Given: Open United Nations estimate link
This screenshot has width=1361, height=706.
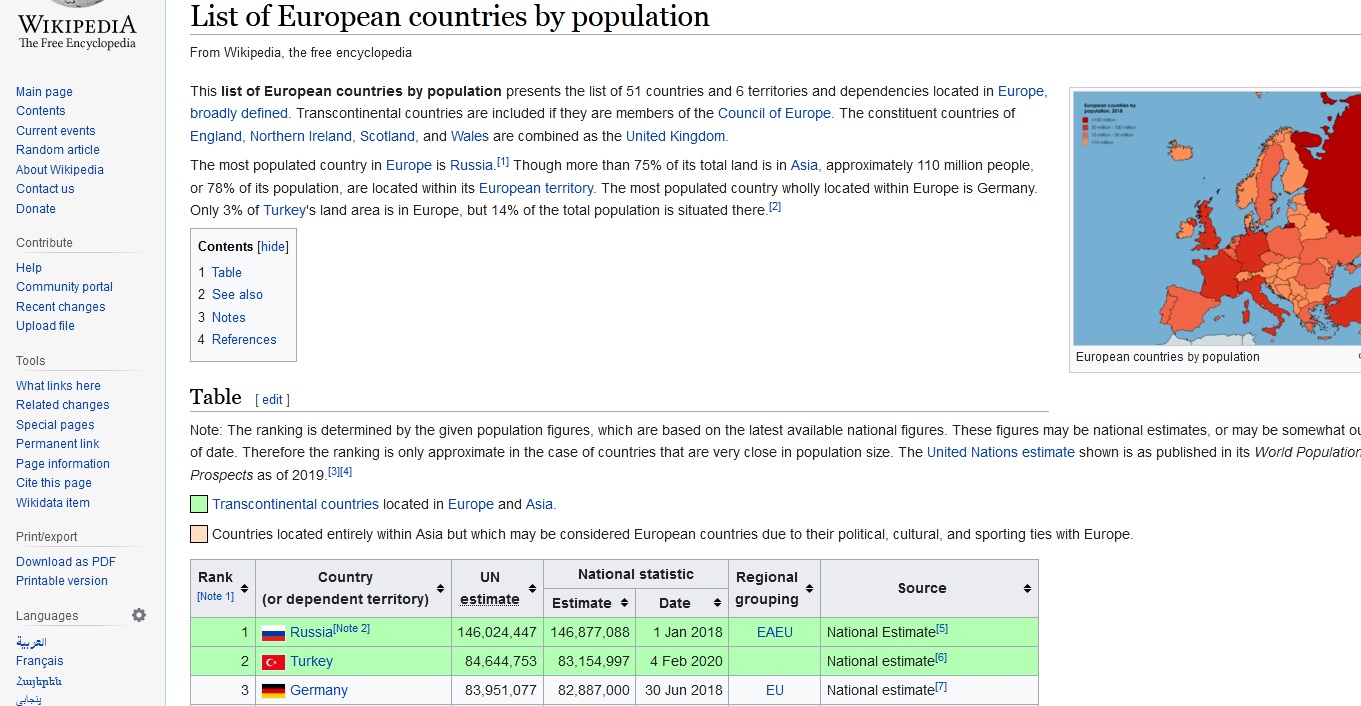Looking at the screenshot, I should (x=1001, y=452).
